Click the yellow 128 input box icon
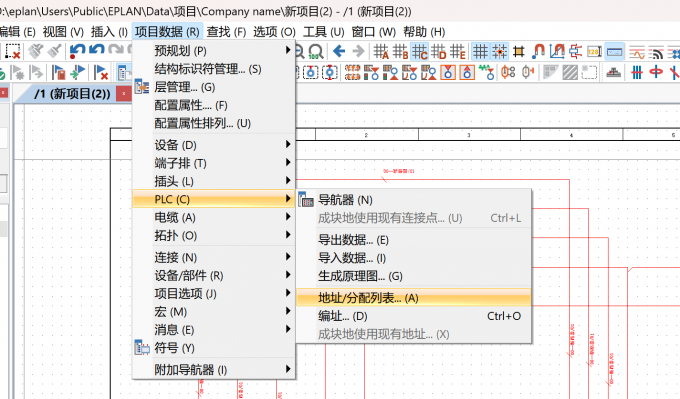The width and height of the screenshot is (680, 399). pos(594,52)
